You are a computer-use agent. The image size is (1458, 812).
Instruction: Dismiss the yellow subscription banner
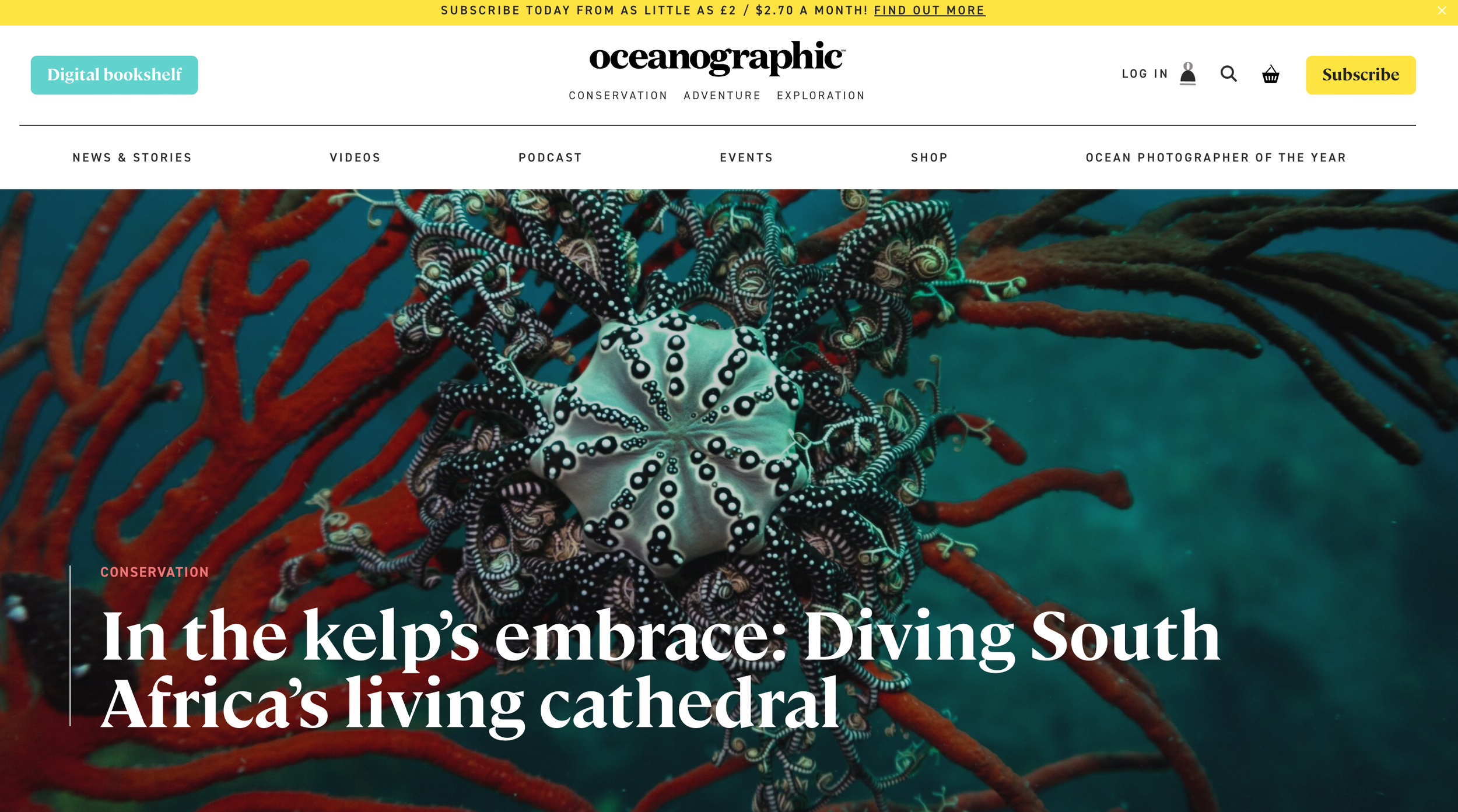coord(1442,10)
